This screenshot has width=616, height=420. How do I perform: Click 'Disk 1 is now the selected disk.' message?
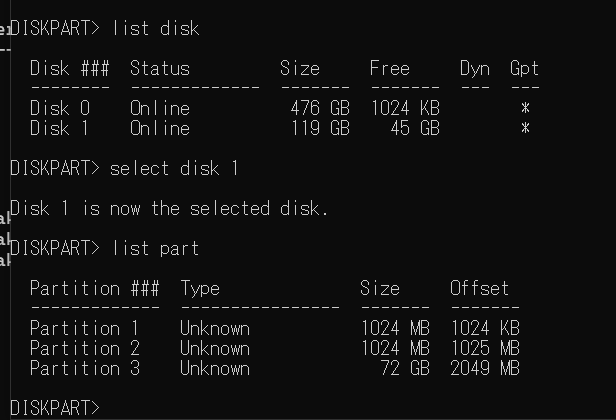[169, 208]
